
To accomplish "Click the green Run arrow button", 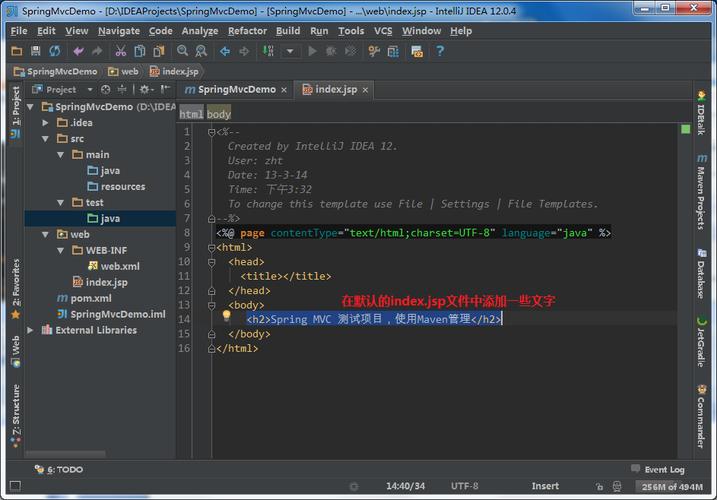I will (312, 51).
